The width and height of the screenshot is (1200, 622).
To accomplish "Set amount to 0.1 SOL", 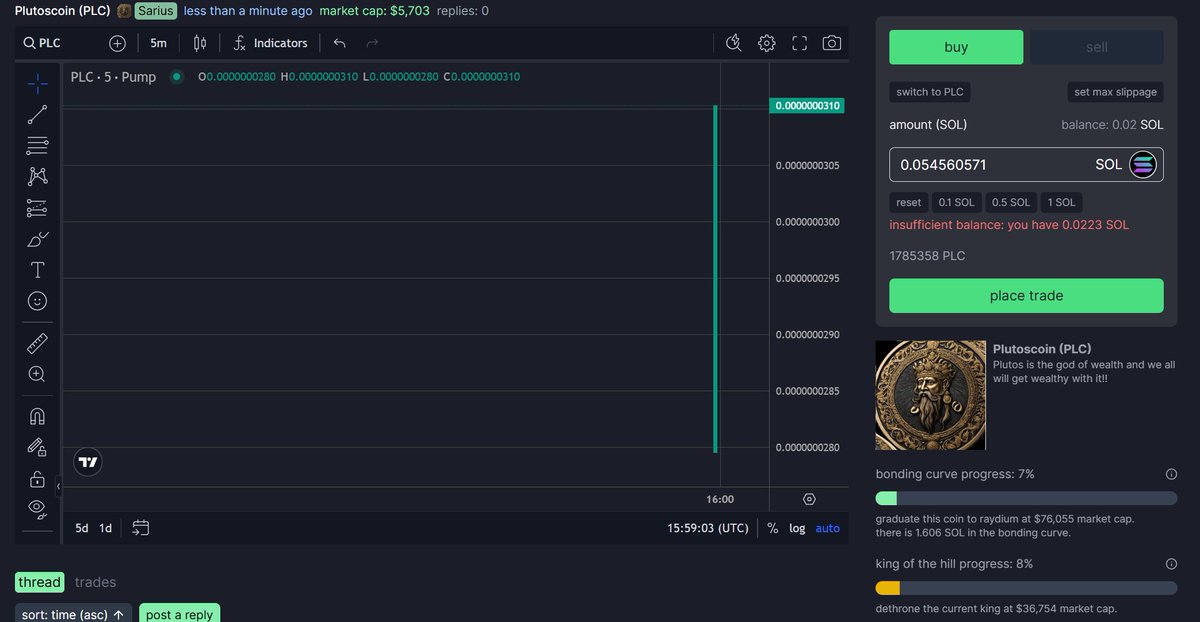I will tap(956, 202).
